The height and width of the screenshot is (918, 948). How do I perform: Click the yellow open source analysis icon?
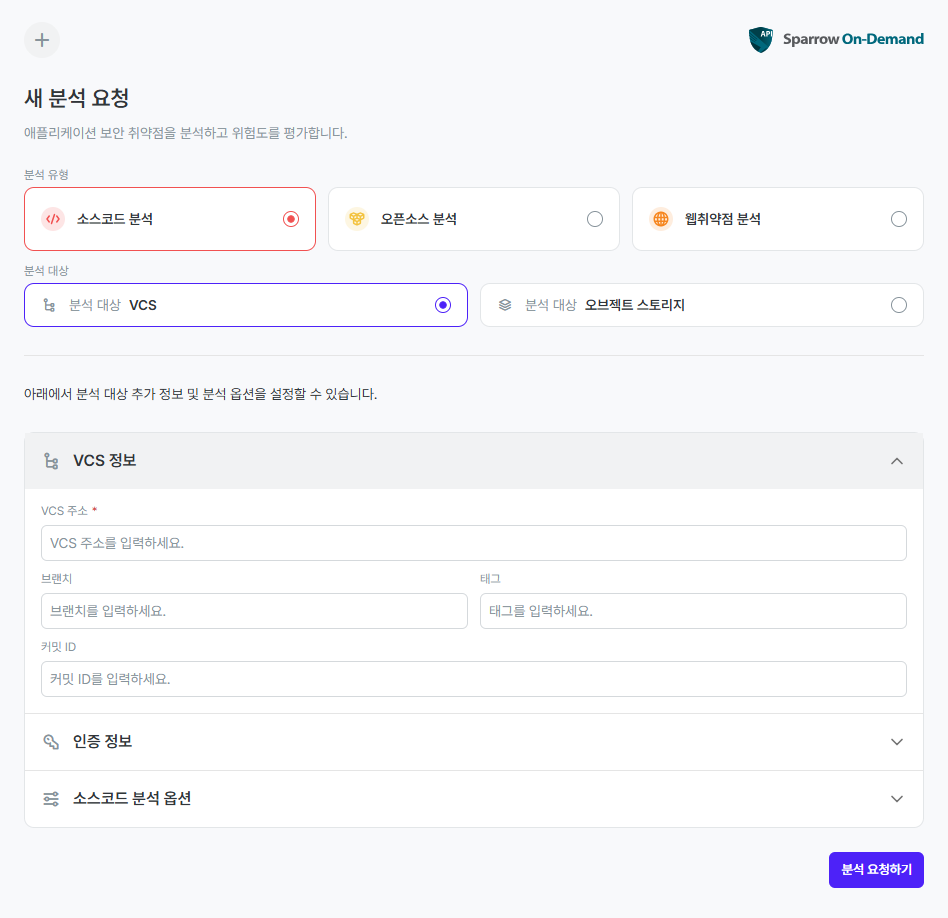pos(357,219)
